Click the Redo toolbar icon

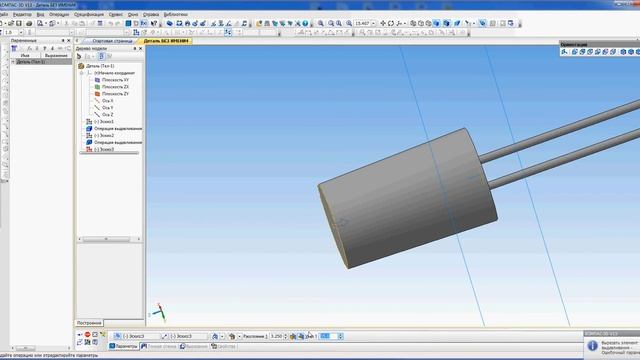coord(118,23)
